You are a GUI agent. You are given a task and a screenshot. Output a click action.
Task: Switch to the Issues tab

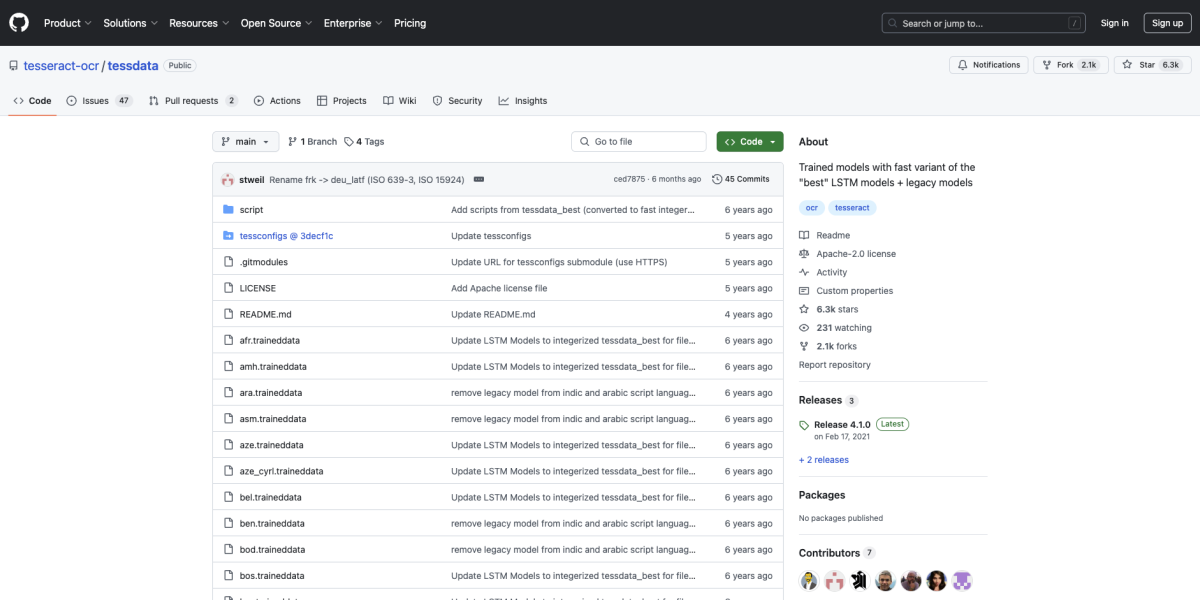pyautogui.click(x=98, y=101)
